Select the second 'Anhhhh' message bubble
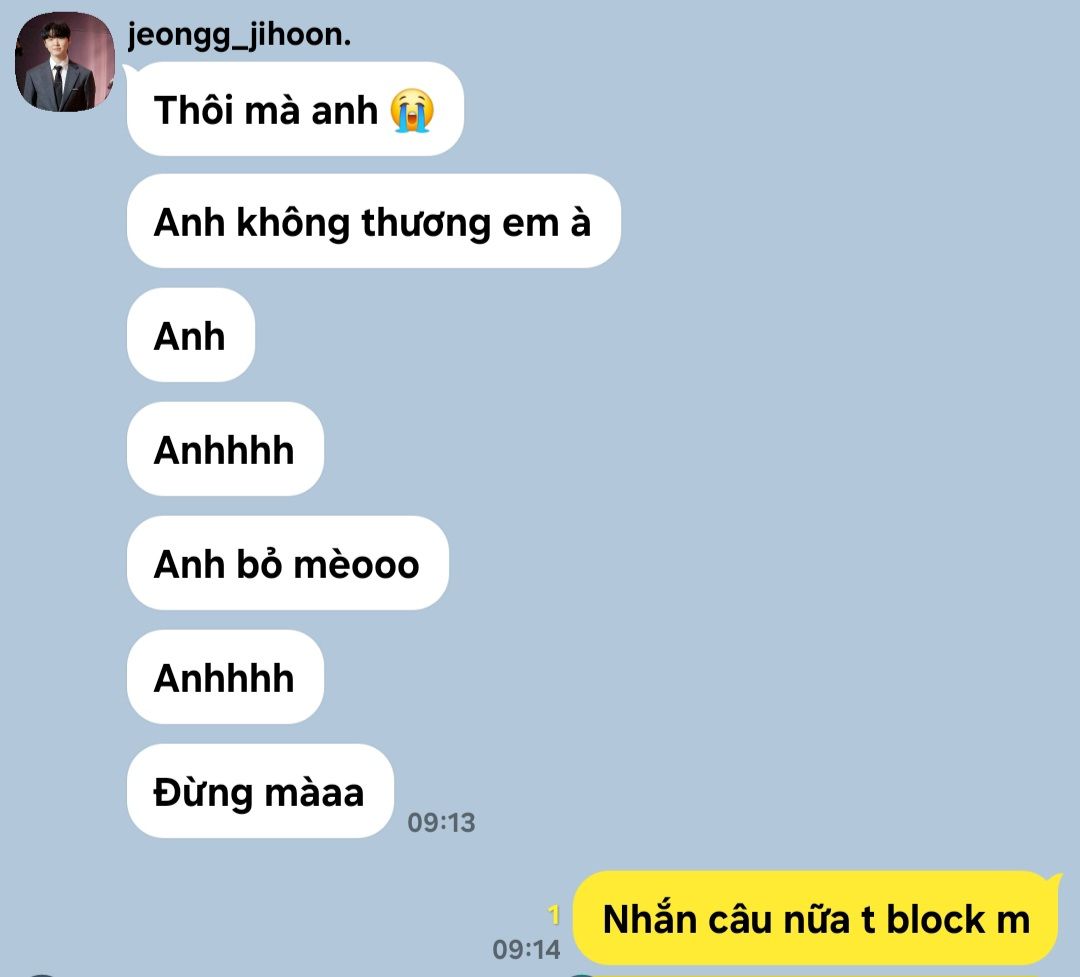 pyautogui.click(x=225, y=677)
